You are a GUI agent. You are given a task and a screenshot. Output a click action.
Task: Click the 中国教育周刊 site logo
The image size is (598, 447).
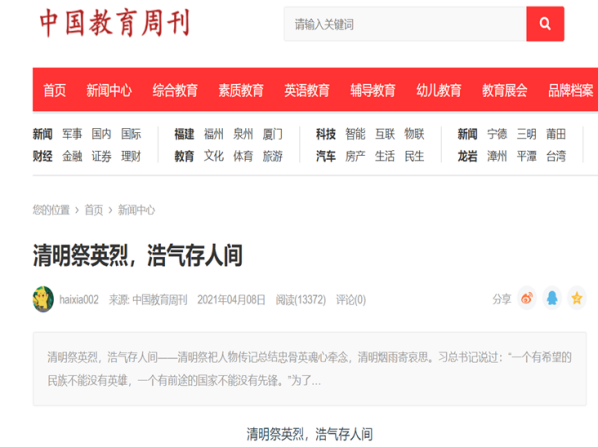[x=115, y=23]
